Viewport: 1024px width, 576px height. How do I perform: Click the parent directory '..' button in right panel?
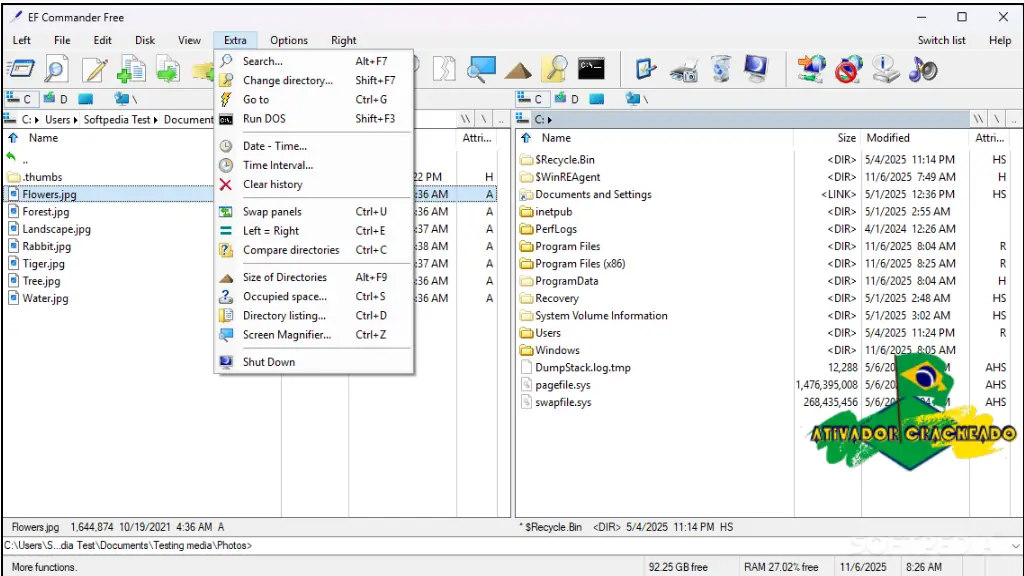pos(1013,120)
